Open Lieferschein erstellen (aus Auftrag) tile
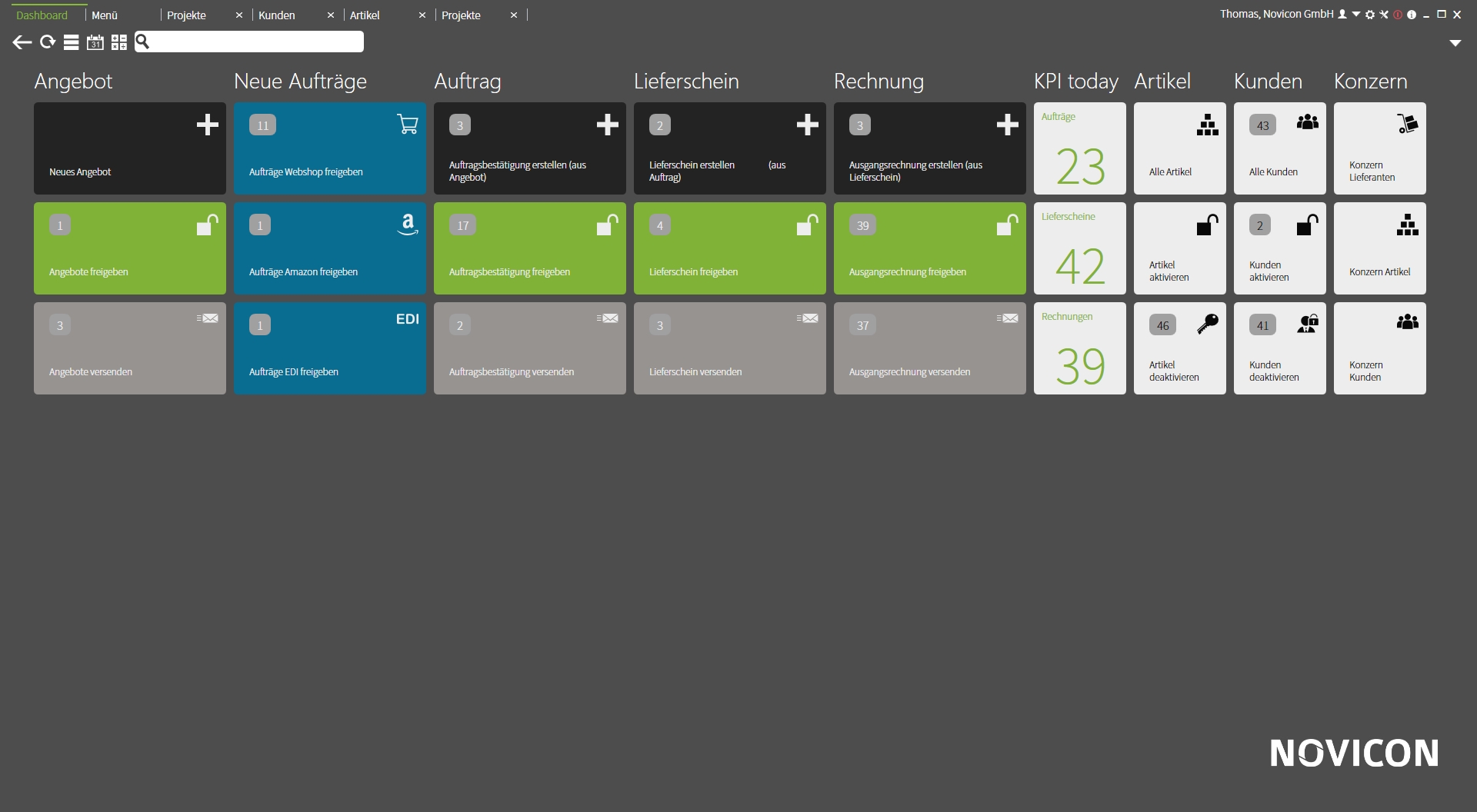 coord(730,148)
